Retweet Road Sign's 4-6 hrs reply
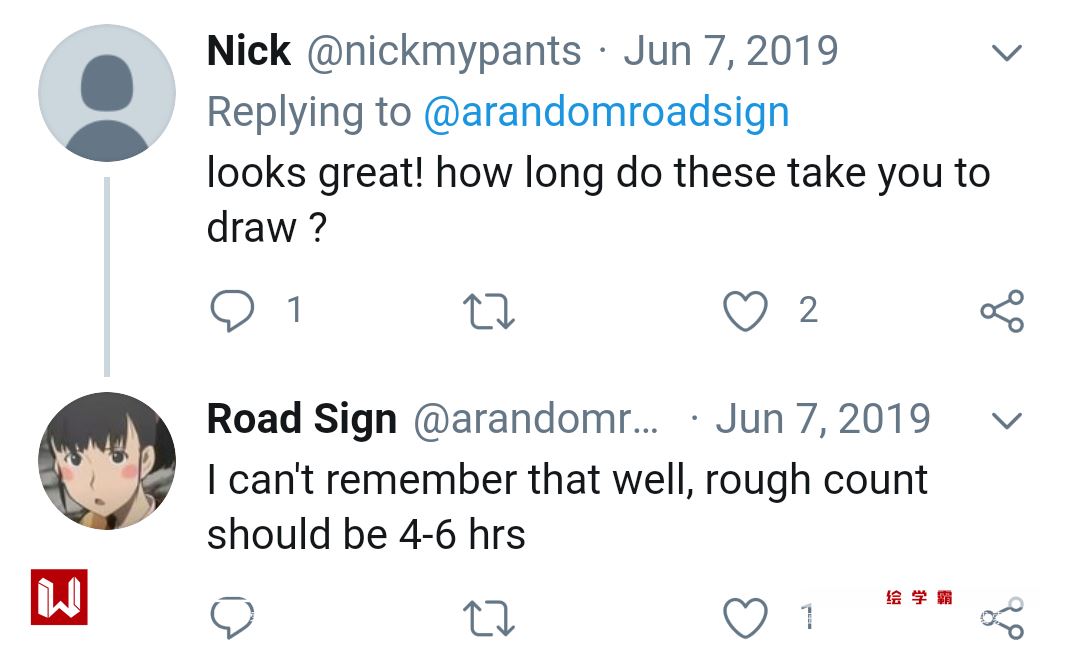The height and width of the screenshot is (647, 1072). click(490, 617)
